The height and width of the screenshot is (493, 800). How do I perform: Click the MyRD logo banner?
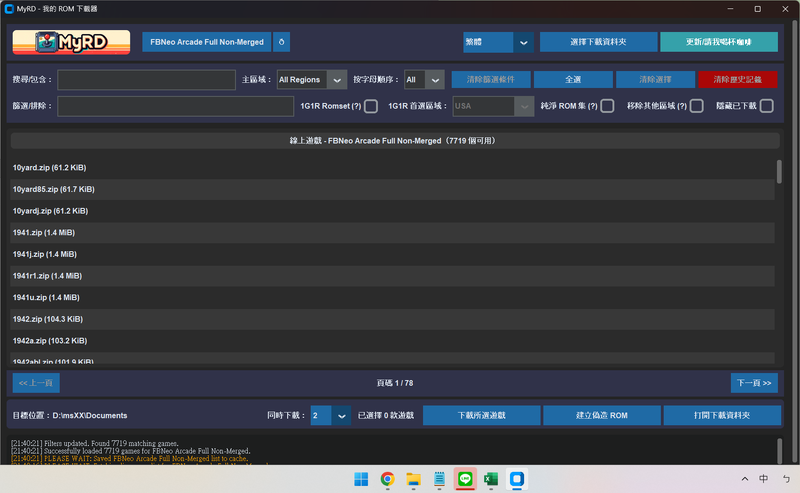tap(71, 42)
